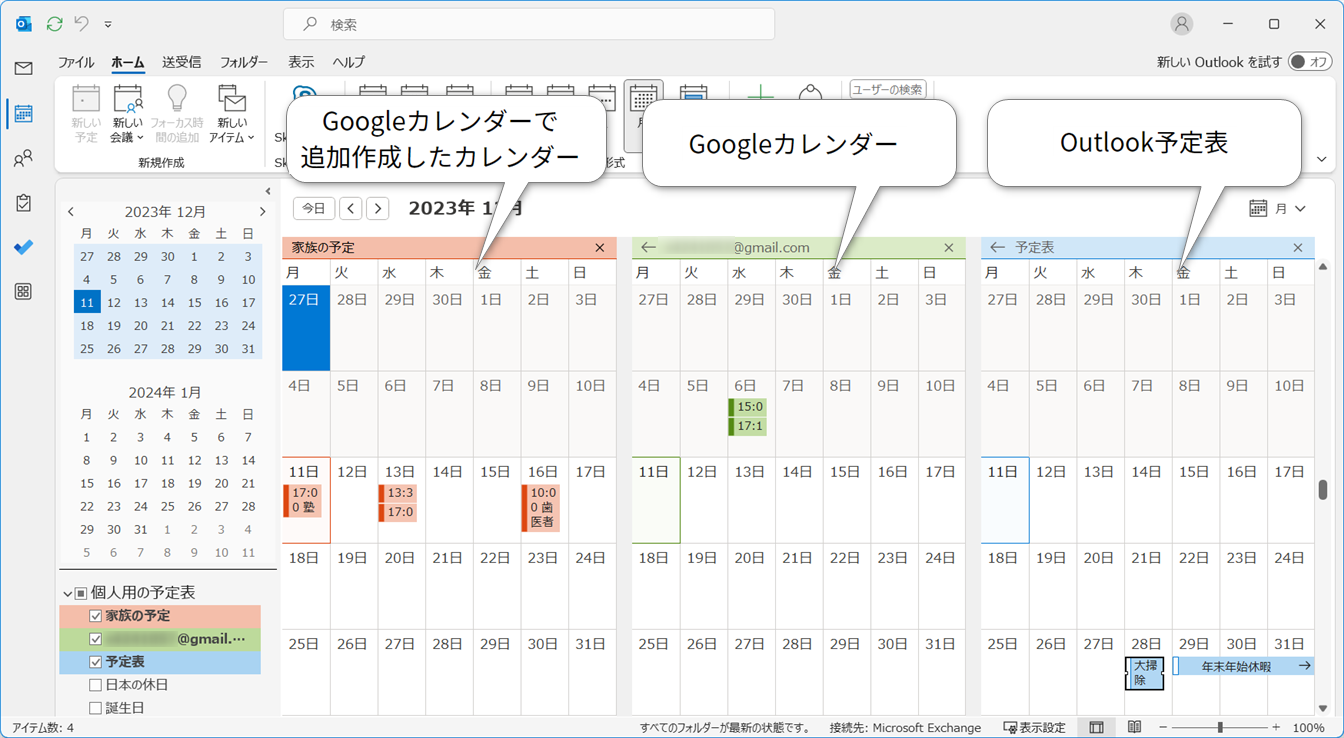Click the 今日 button
Screen dimensions: 1344x738
(314, 208)
